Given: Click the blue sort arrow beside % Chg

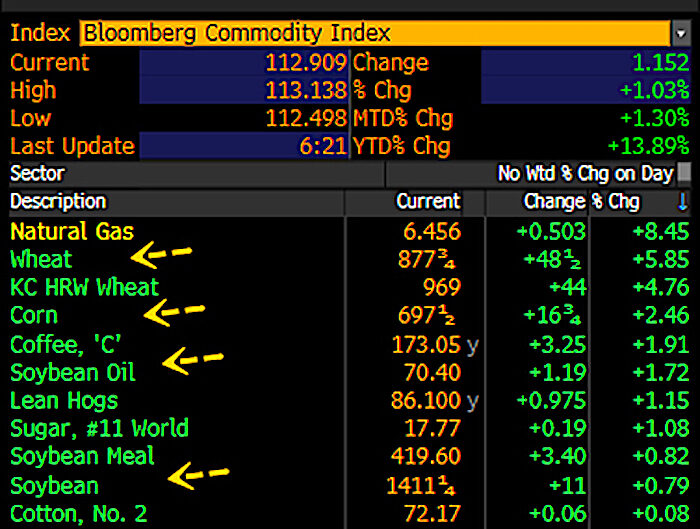Looking at the screenshot, I should 682,201.
